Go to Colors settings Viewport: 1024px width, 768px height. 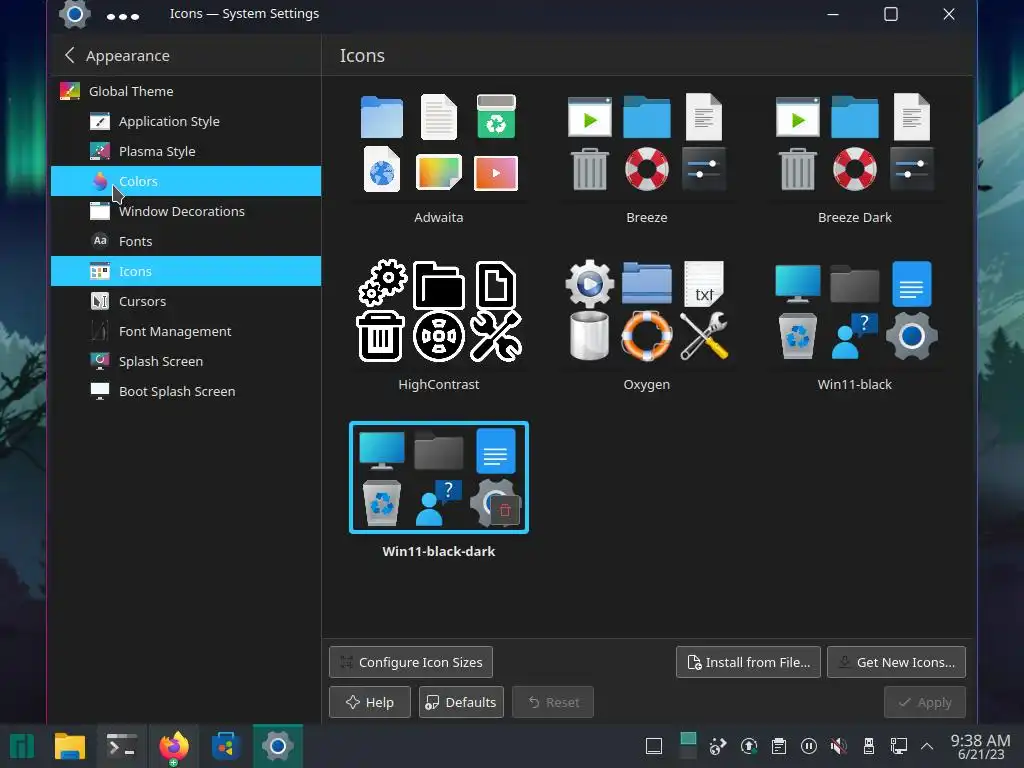click(x=186, y=181)
